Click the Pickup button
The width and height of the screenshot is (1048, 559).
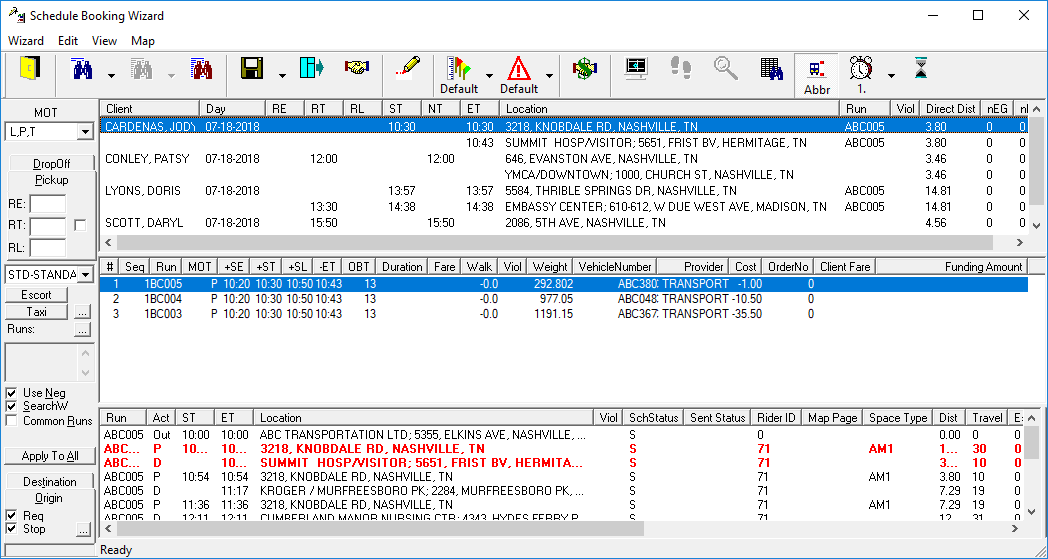[x=51, y=181]
